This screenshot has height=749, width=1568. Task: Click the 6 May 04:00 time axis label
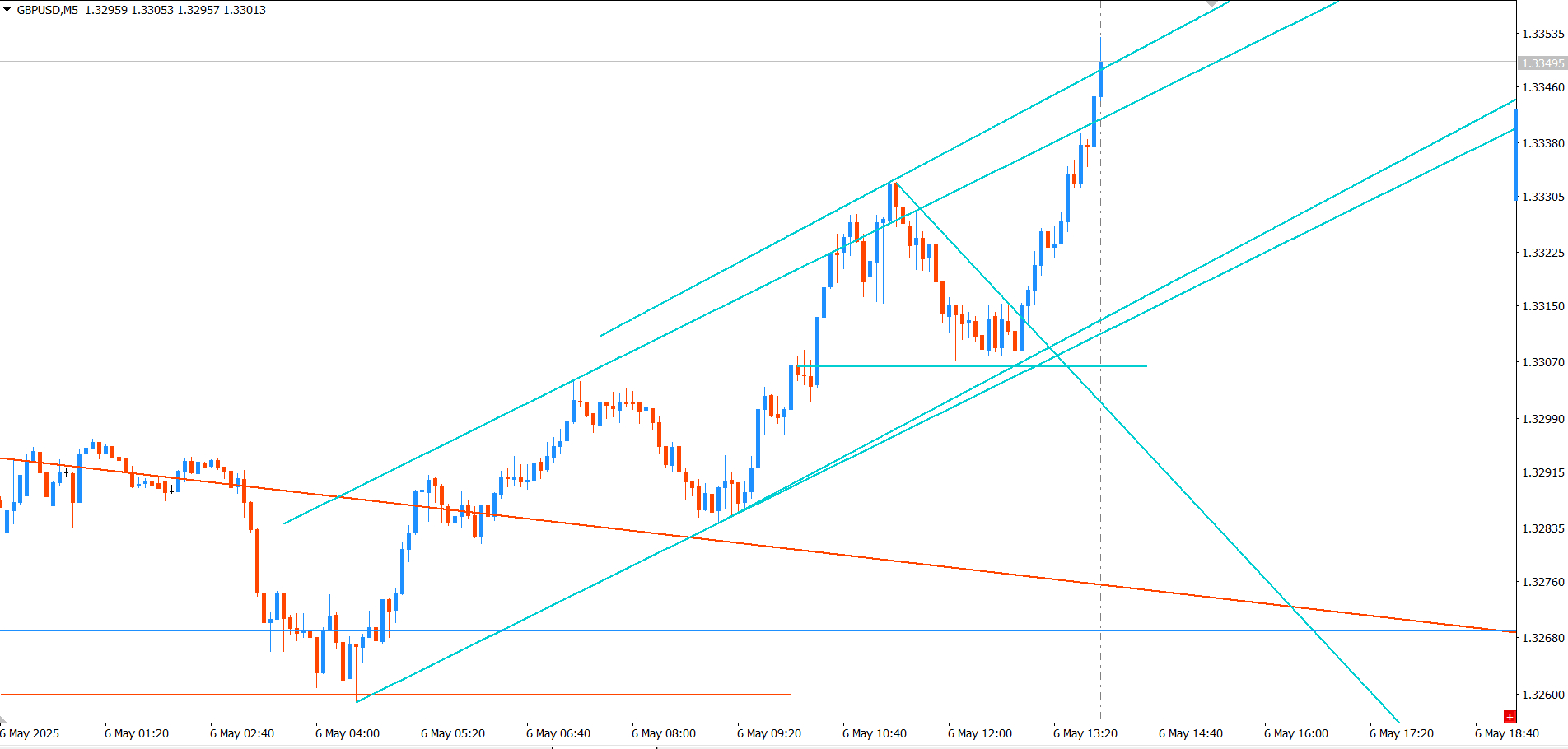click(348, 733)
